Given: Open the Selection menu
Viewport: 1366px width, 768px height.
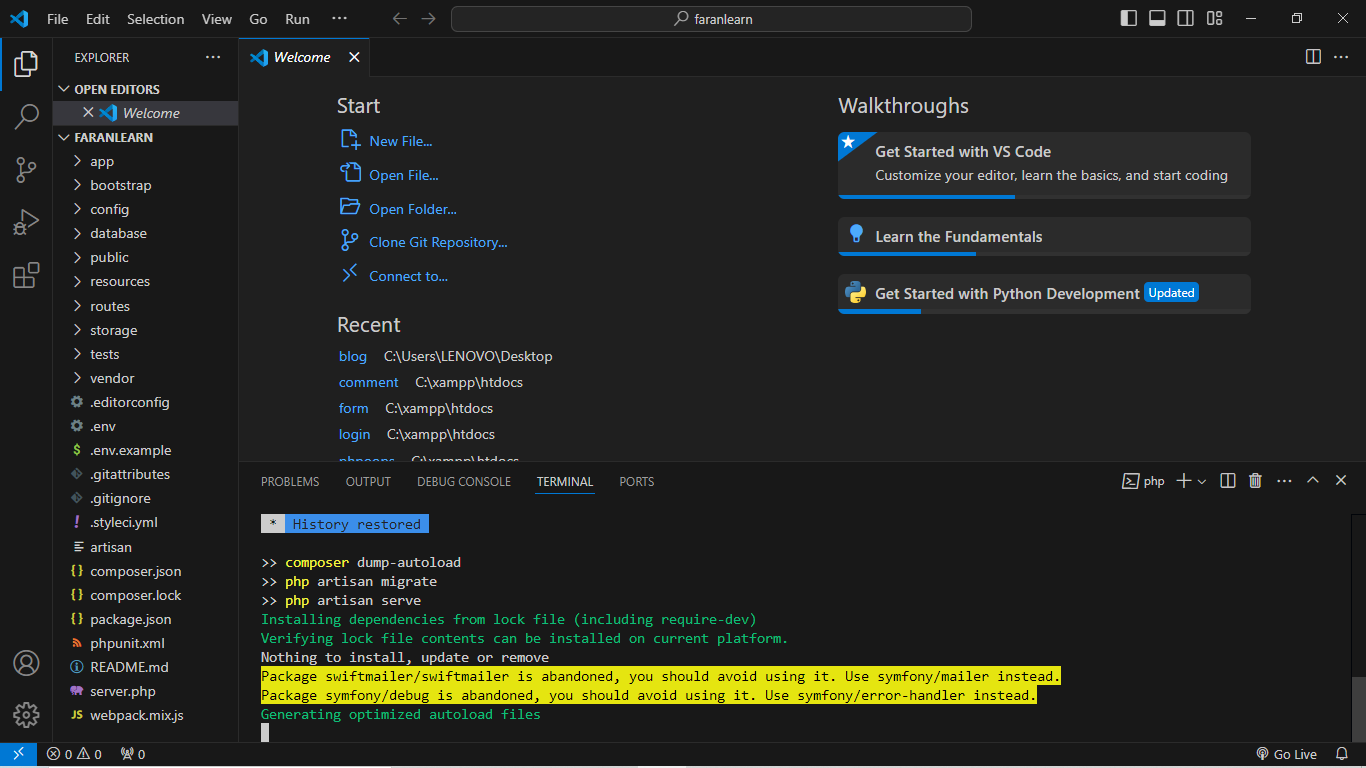Looking at the screenshot, I should point(155,19).
